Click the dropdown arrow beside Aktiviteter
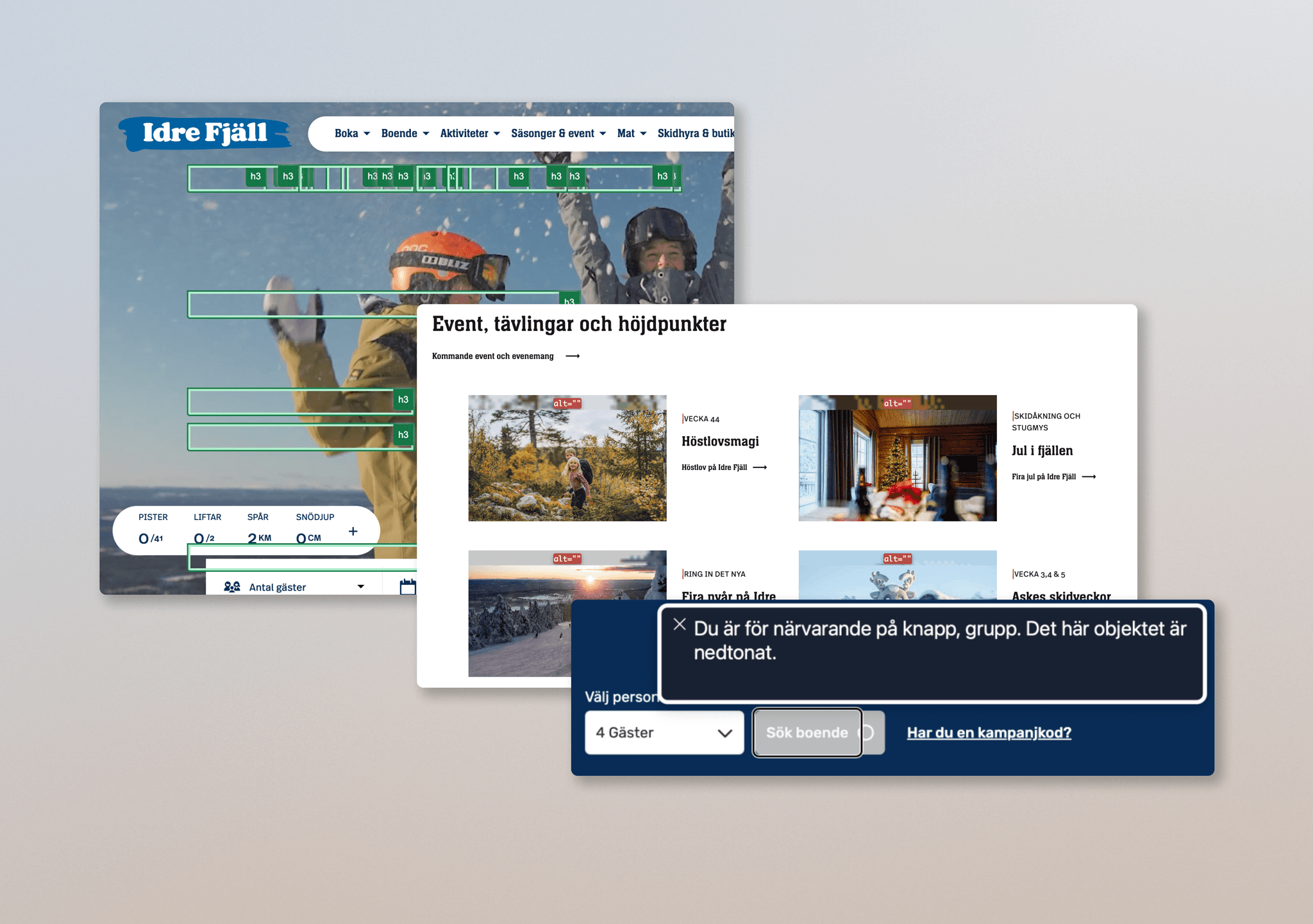Viewport: 1313px width, 924px height. coord(497,134)
